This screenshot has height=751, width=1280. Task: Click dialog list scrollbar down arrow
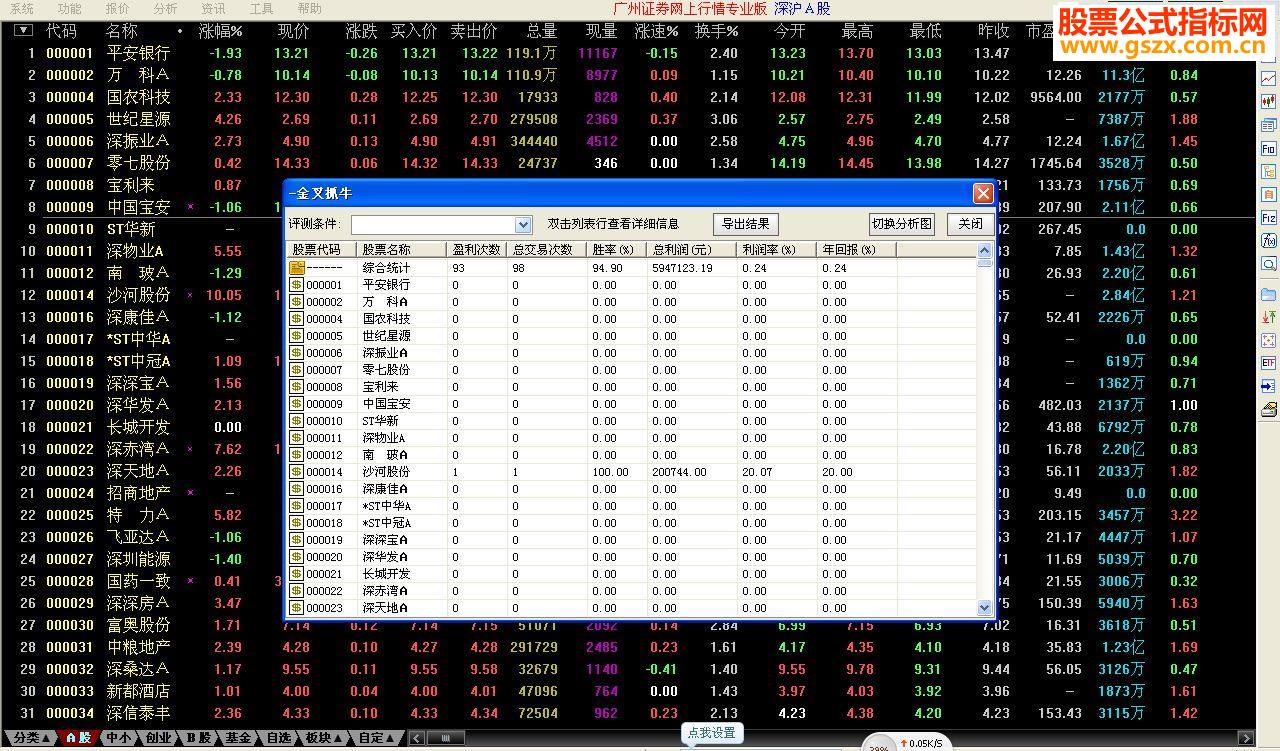point(984,608)
